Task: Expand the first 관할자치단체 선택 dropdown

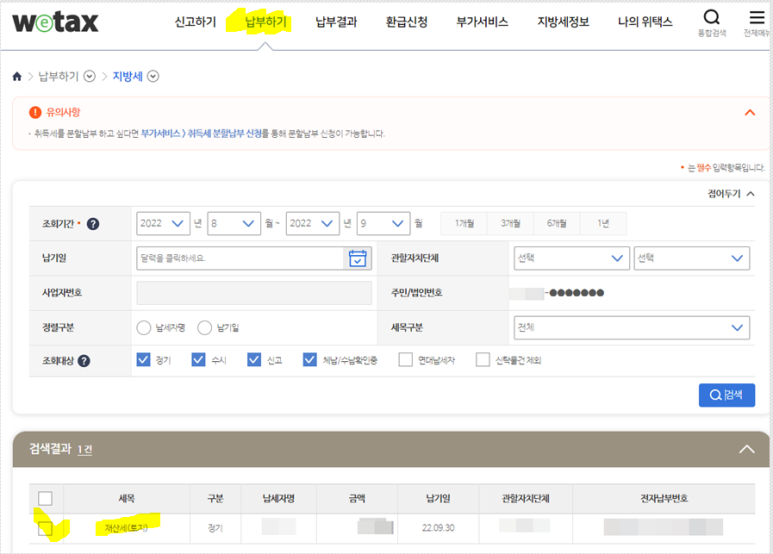Action: 570,258
